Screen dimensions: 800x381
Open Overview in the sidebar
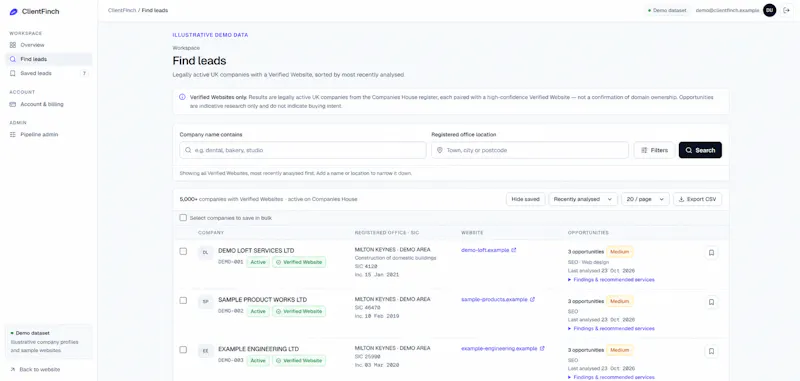[x=48, y=45]
